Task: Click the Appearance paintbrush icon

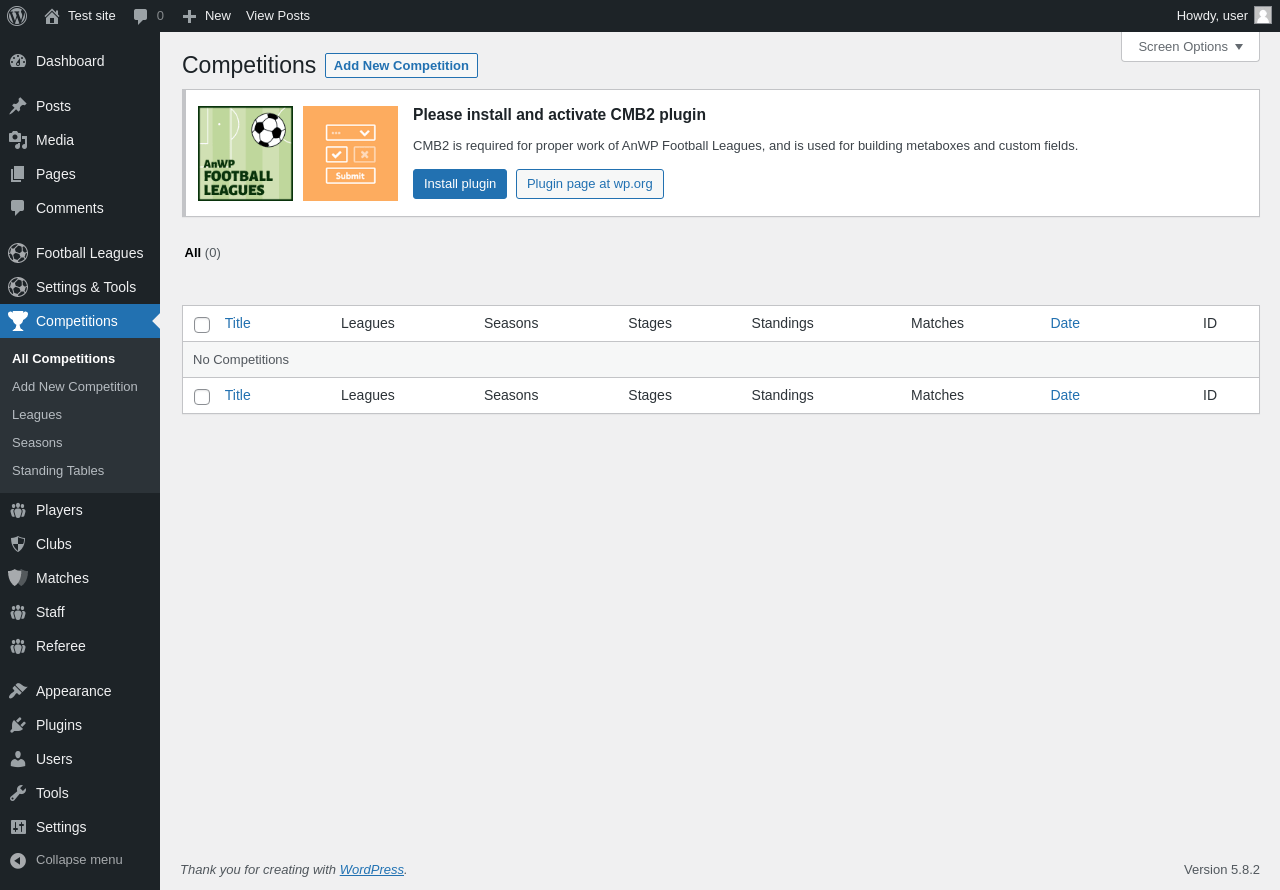Action: click(x=18, y=691)
